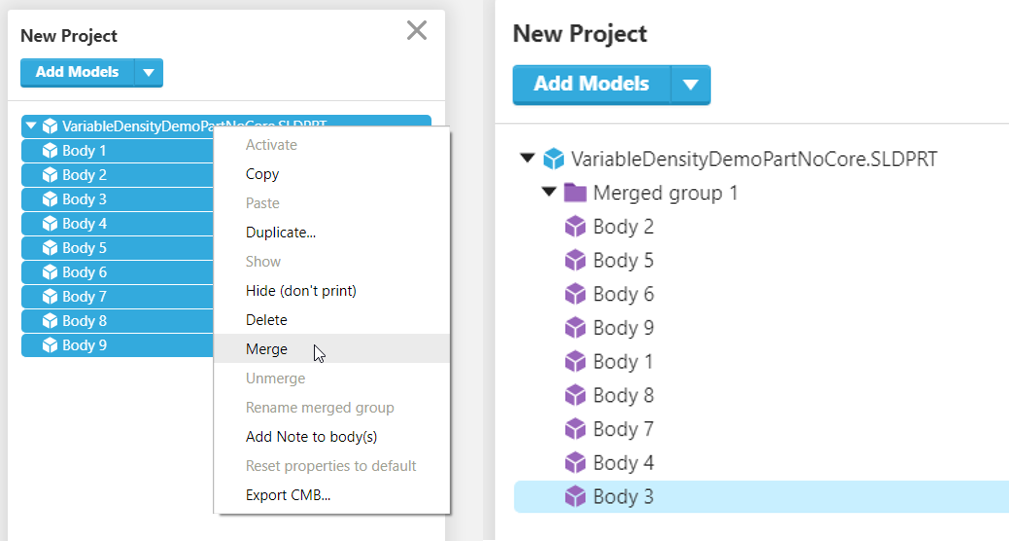Choose Export CMB... from context menu

tap(288, 495)
